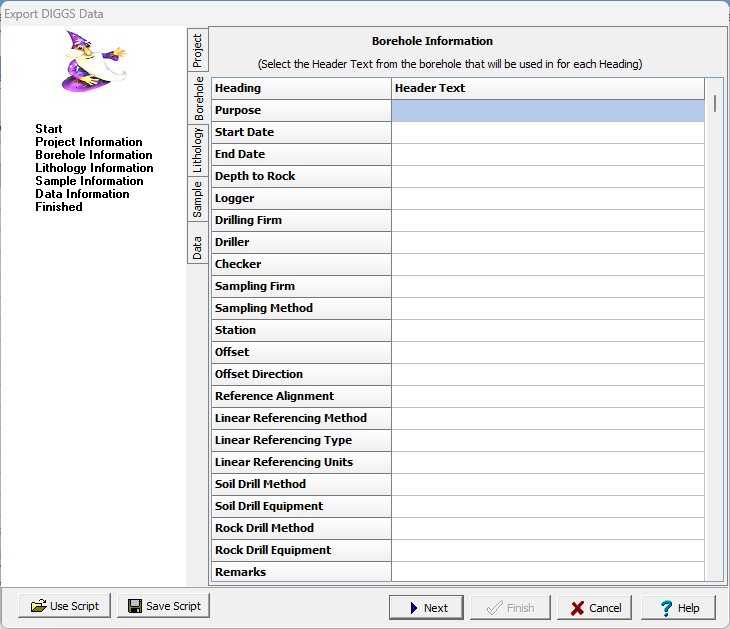Select the Logger header text cell
730x629 pixels.
click(x=547, y=198)
